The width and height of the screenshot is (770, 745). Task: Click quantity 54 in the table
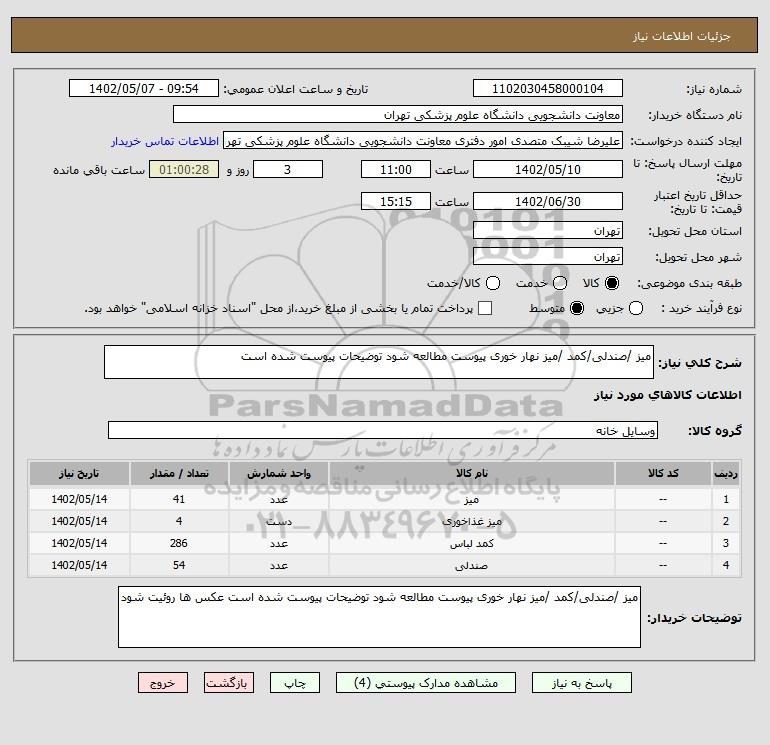click(x=179, y=566)
